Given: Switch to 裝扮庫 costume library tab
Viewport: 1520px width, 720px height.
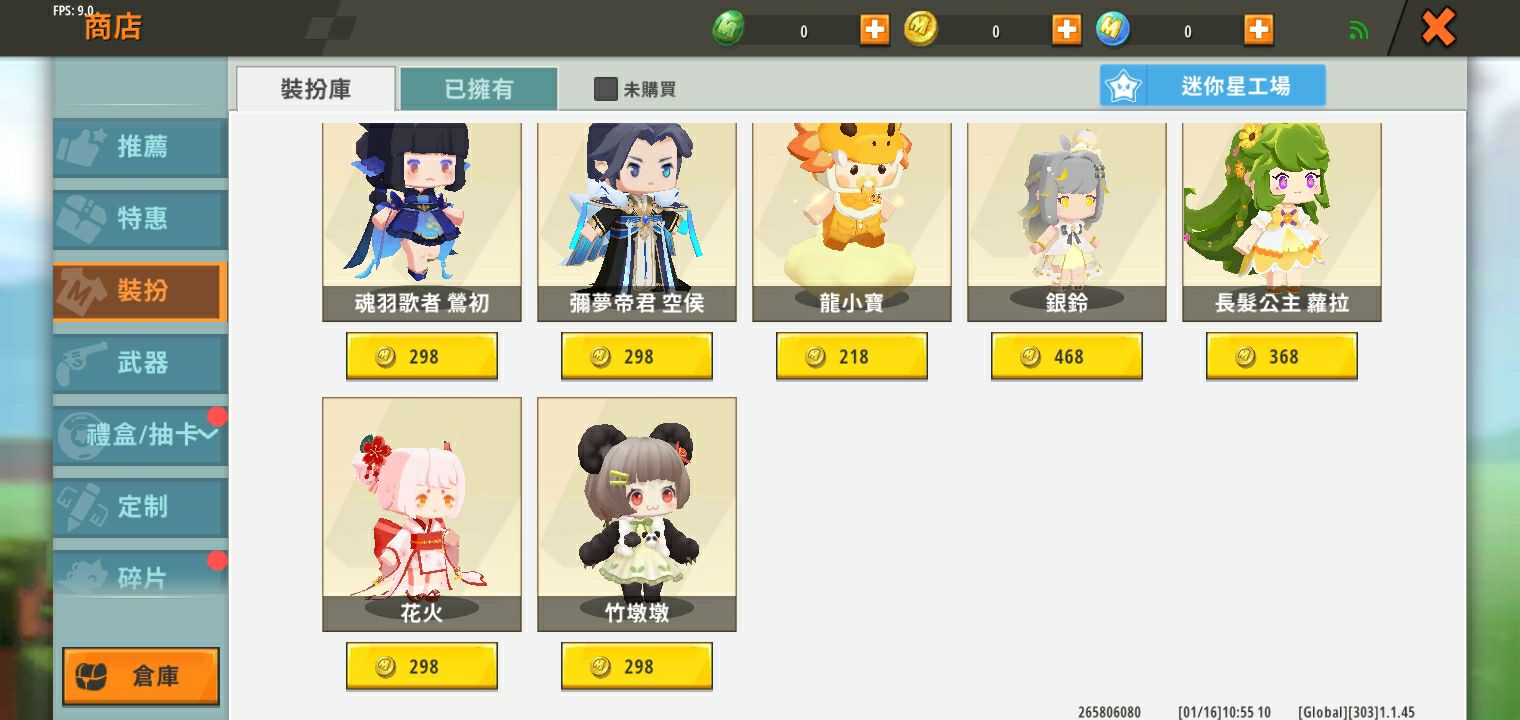Looking at the screenshot, I should 316,89.
